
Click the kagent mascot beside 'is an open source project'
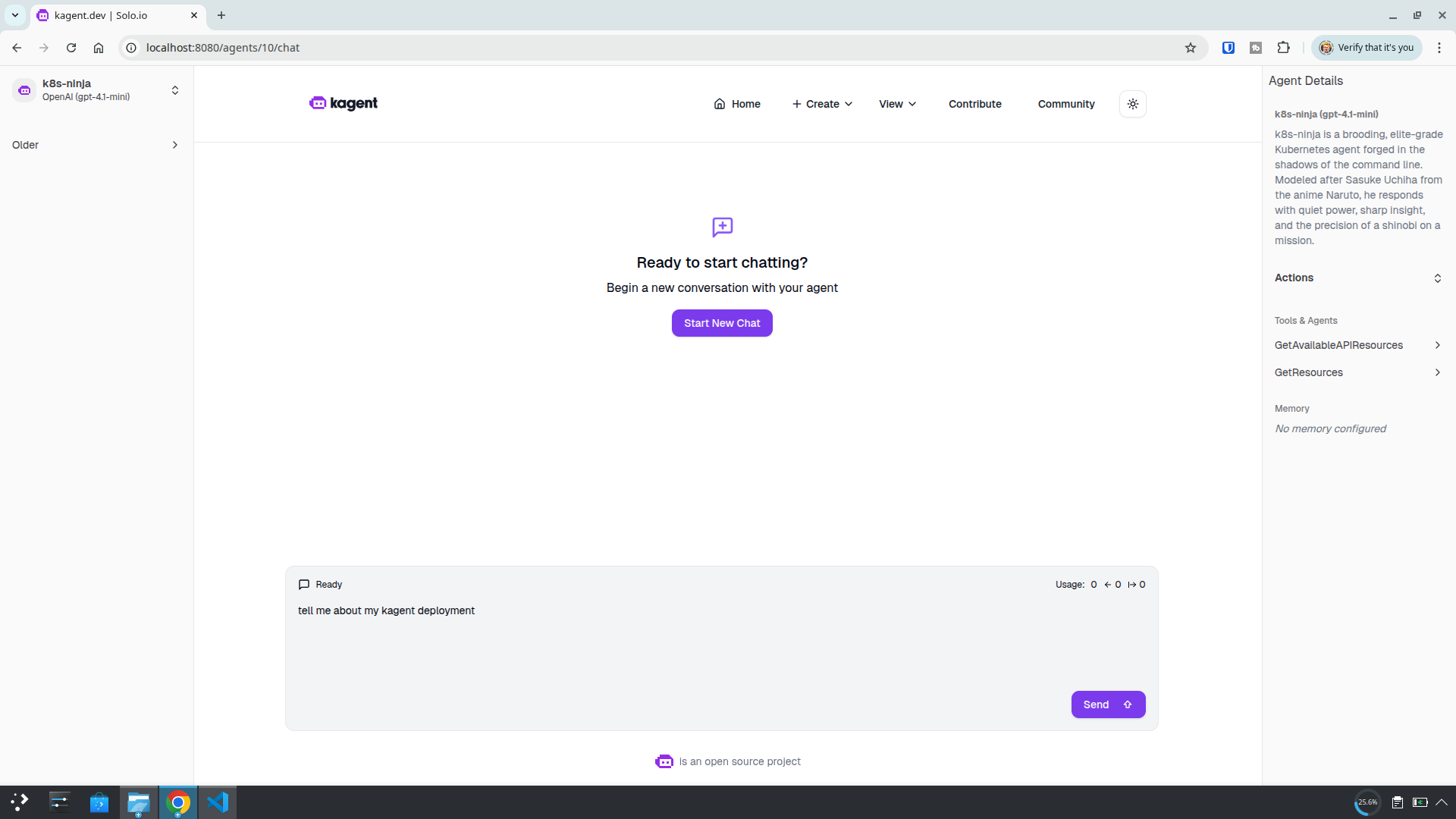click(x=664, y=761)
